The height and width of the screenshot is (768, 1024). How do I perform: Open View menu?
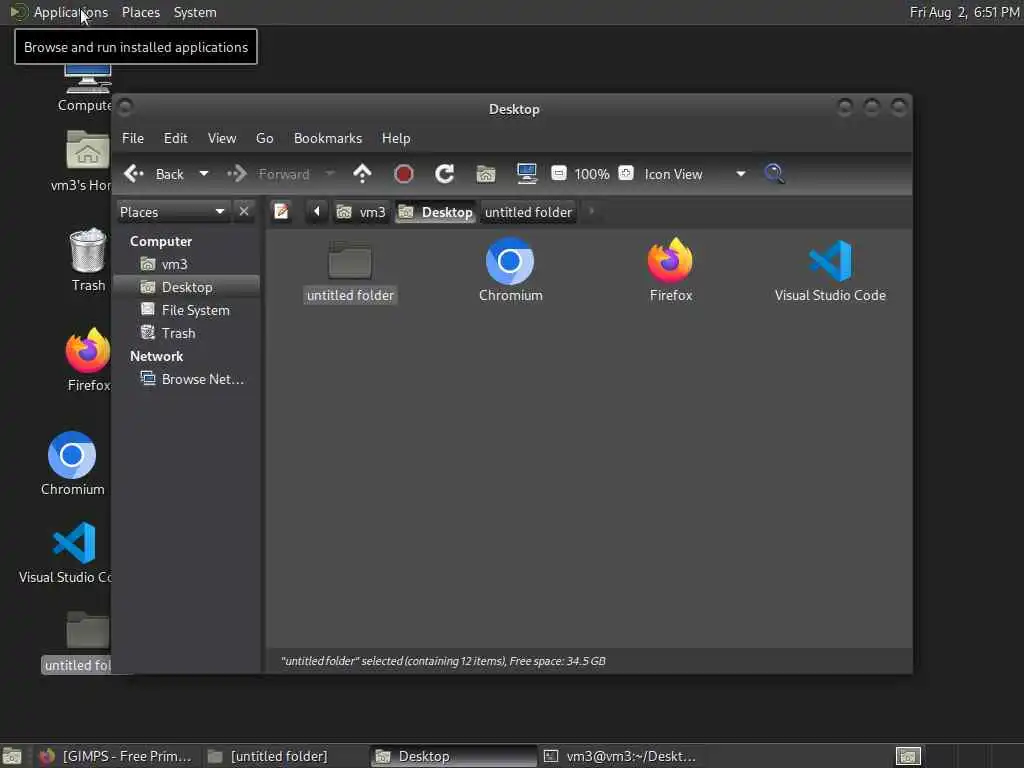(222, 138)
